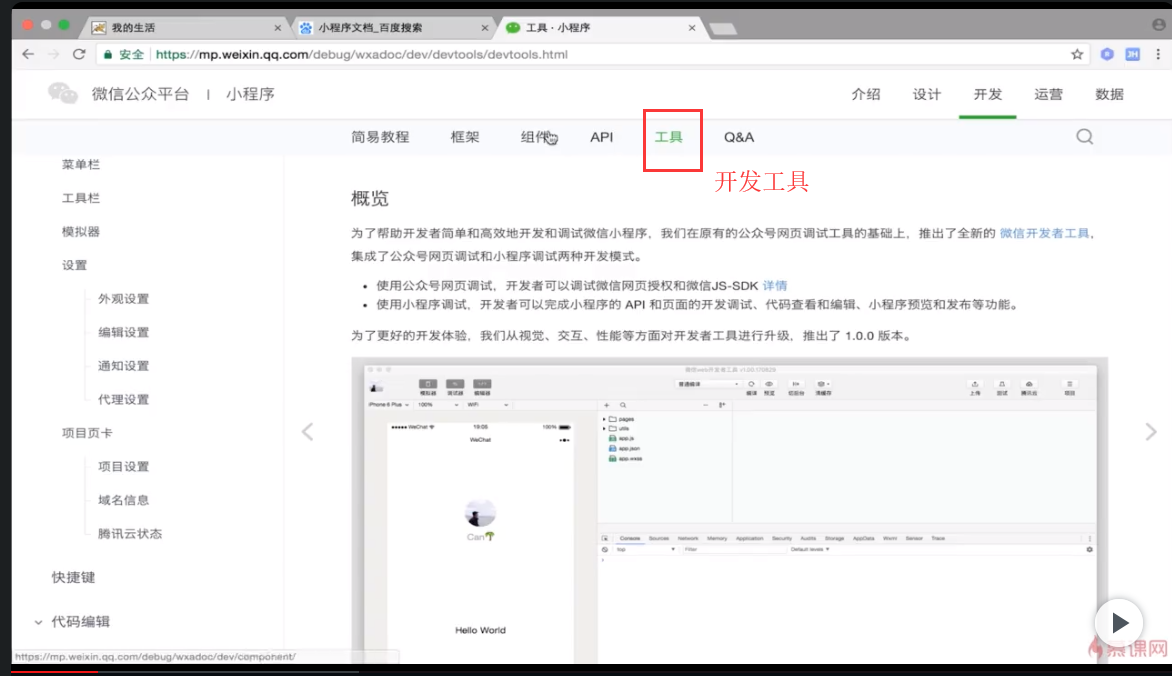Image resolution: width=1172 pixels, height=676 pixels.
Task: Select the 工具 section tab
Action: pyautogui.click(x=668, y=137)
